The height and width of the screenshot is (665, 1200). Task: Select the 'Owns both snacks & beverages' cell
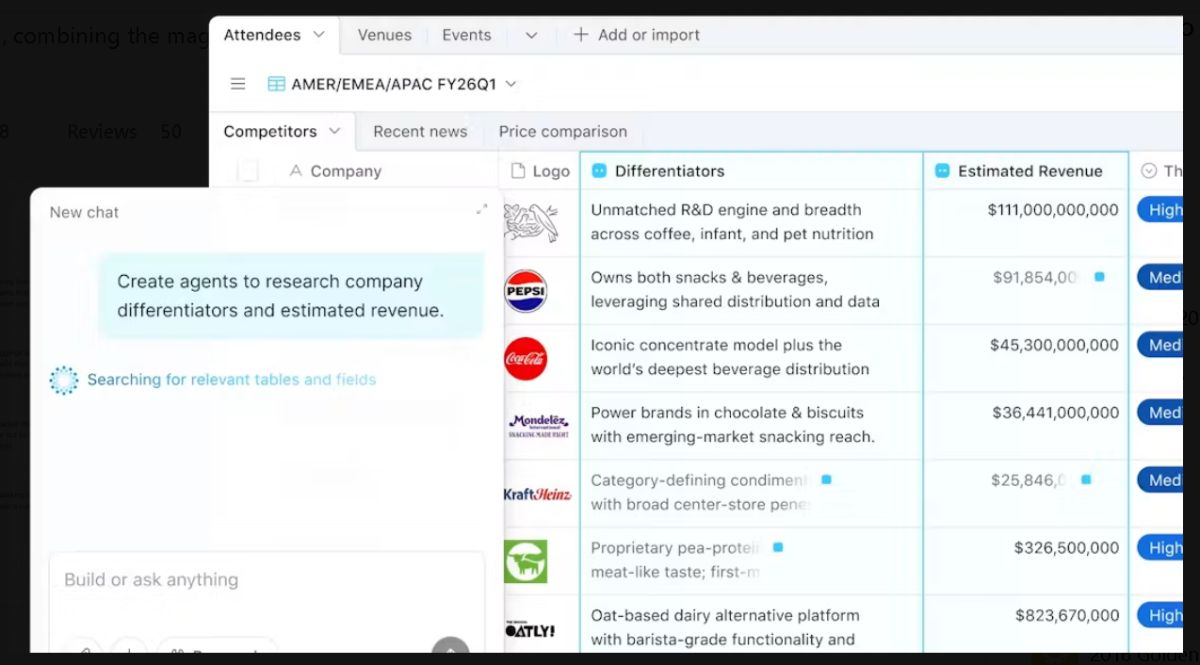click(x=752, y=290)
